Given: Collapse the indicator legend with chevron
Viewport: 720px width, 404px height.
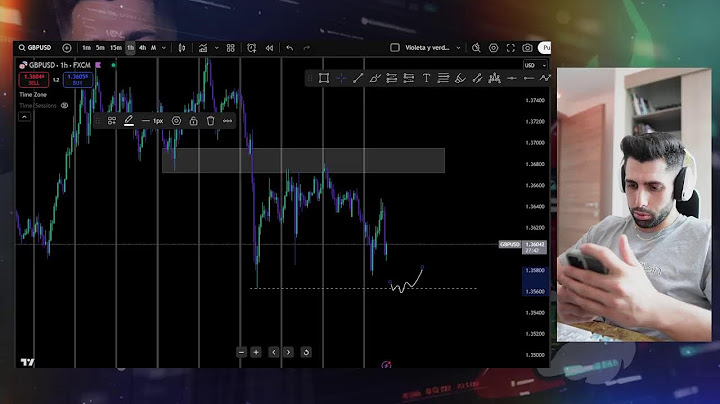Looking at the screenshot, I should click(x=24, y=117).
